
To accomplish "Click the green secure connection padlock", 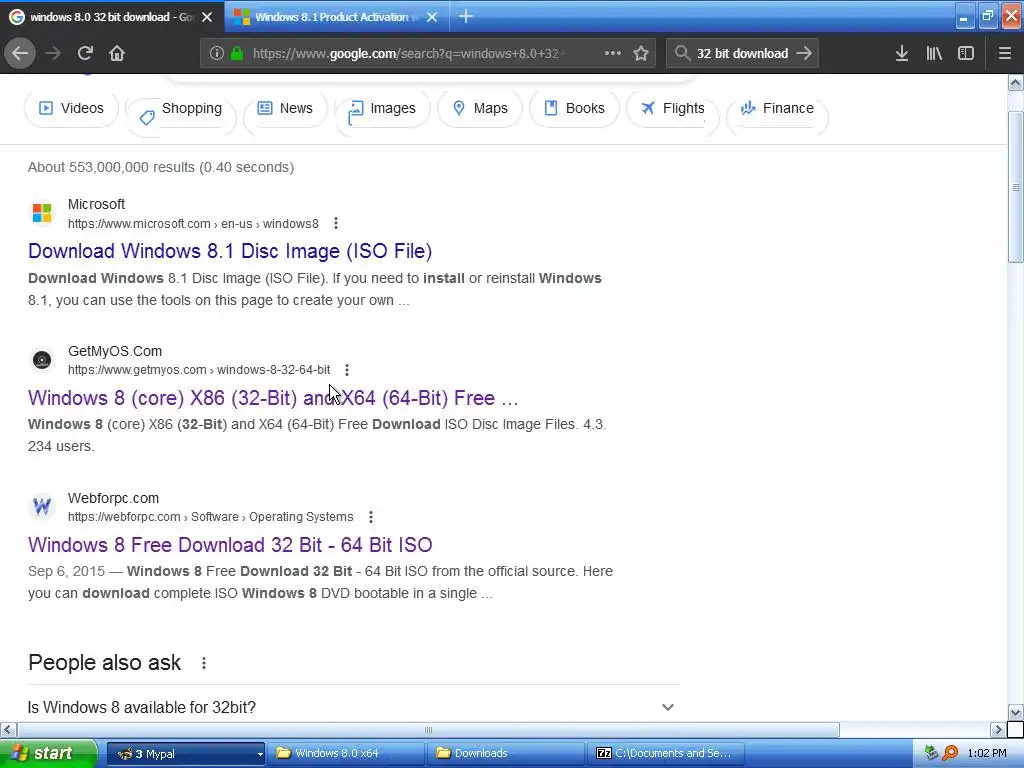I will pyautogui.click(x=237, y=53).
